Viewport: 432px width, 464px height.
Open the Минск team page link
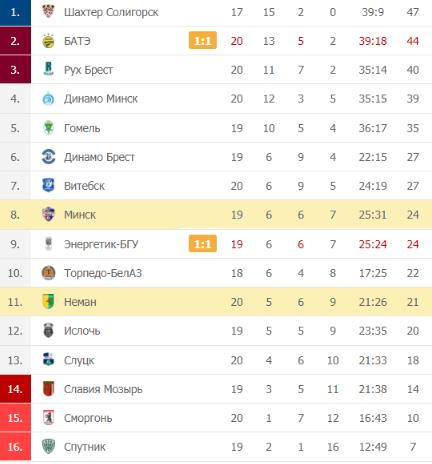click(80, 215)
